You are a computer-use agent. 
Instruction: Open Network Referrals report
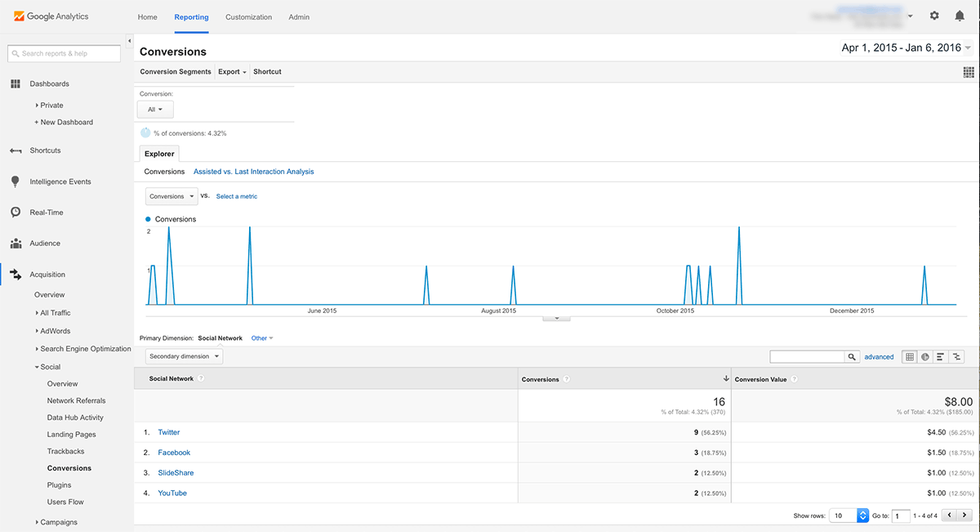click(x=76, y=401)
